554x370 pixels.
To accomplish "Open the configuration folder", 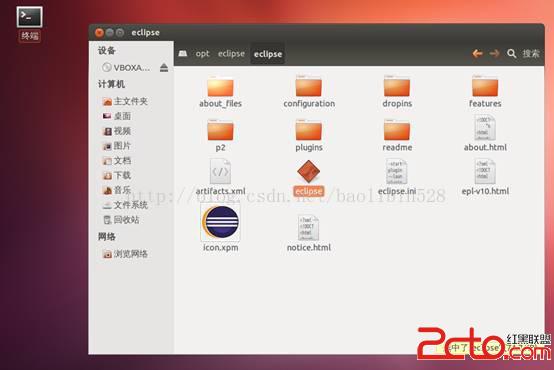I will coord(308,86).
